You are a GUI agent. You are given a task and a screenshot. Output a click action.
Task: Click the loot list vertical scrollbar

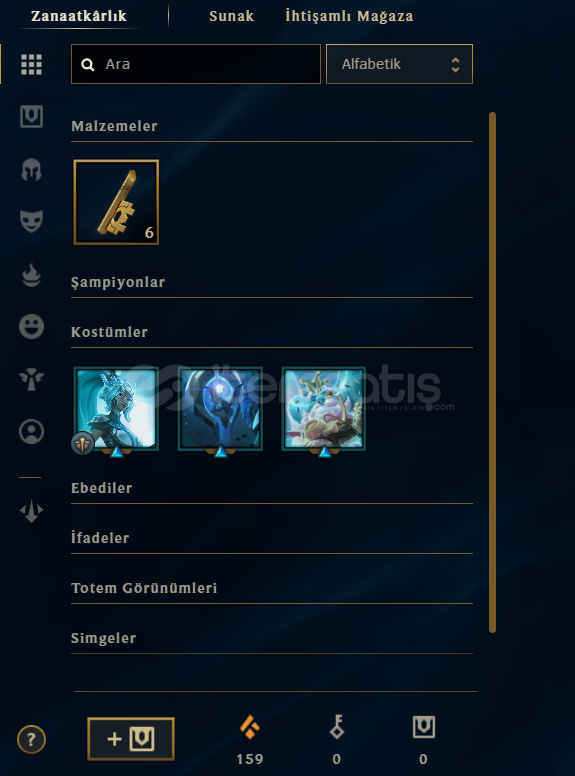pos(492,372)
